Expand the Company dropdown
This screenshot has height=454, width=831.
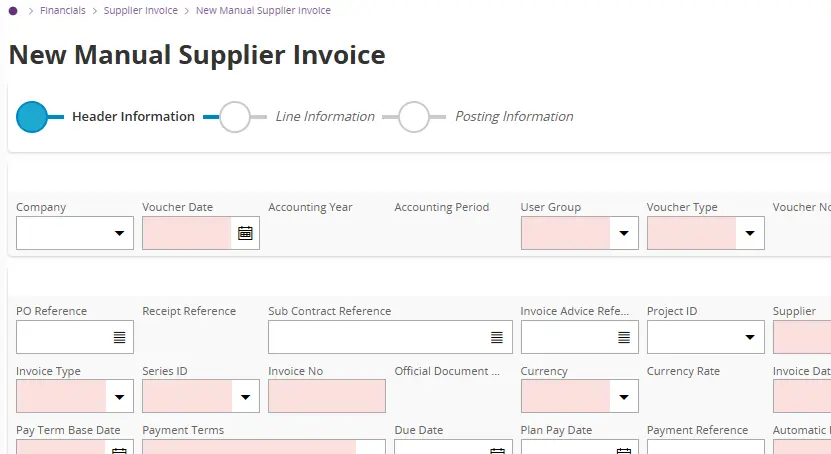(119, 233)
